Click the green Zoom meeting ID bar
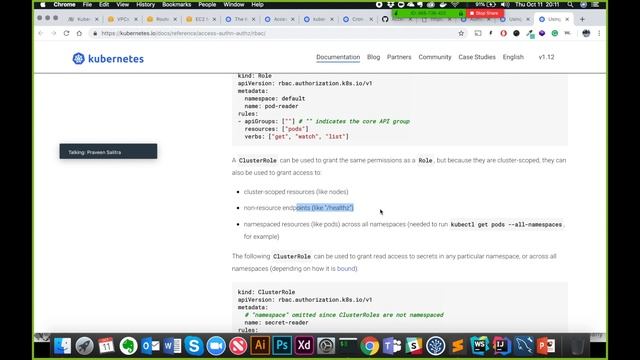The width and height of the screenshot is (640, 360). coord(429,13)
